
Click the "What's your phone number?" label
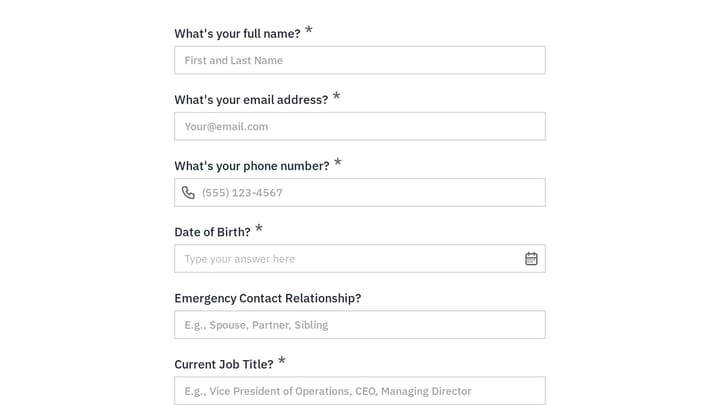(x=252, y=166)
